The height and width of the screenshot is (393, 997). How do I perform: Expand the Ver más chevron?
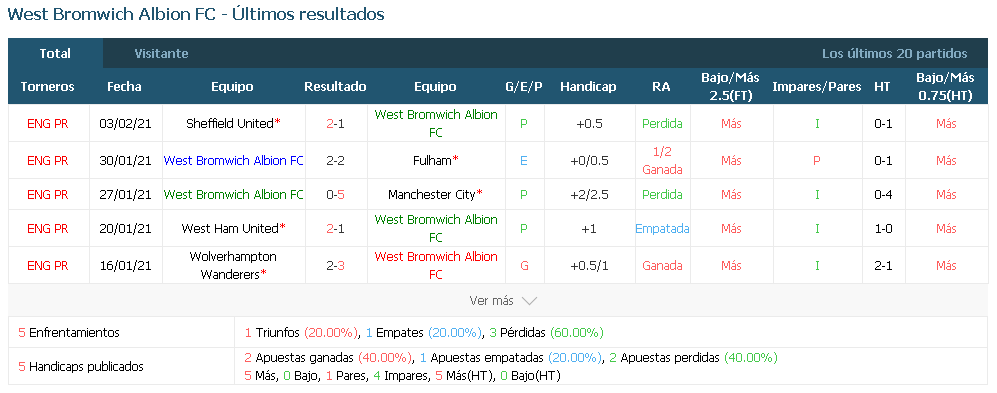click(529, 301)
